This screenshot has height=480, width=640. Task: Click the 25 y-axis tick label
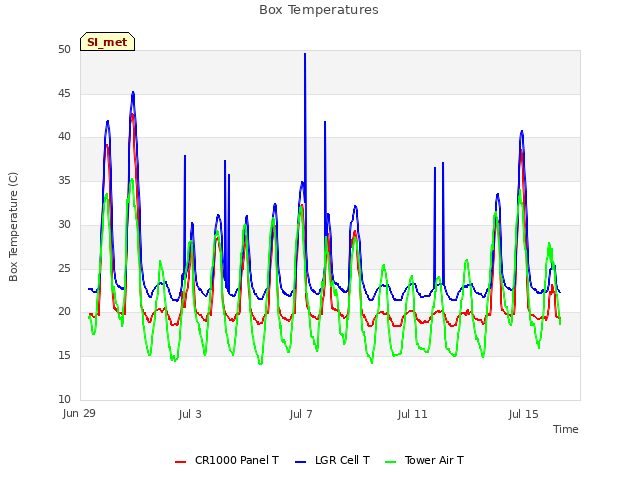(x=64, y=268)
